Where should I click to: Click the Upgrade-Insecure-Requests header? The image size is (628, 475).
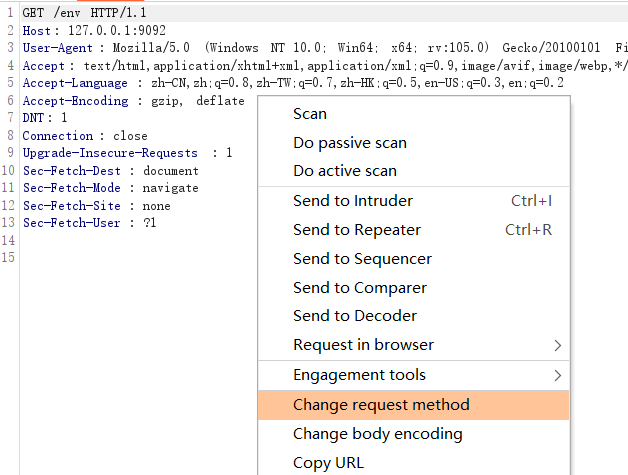(x=110, y=153)
